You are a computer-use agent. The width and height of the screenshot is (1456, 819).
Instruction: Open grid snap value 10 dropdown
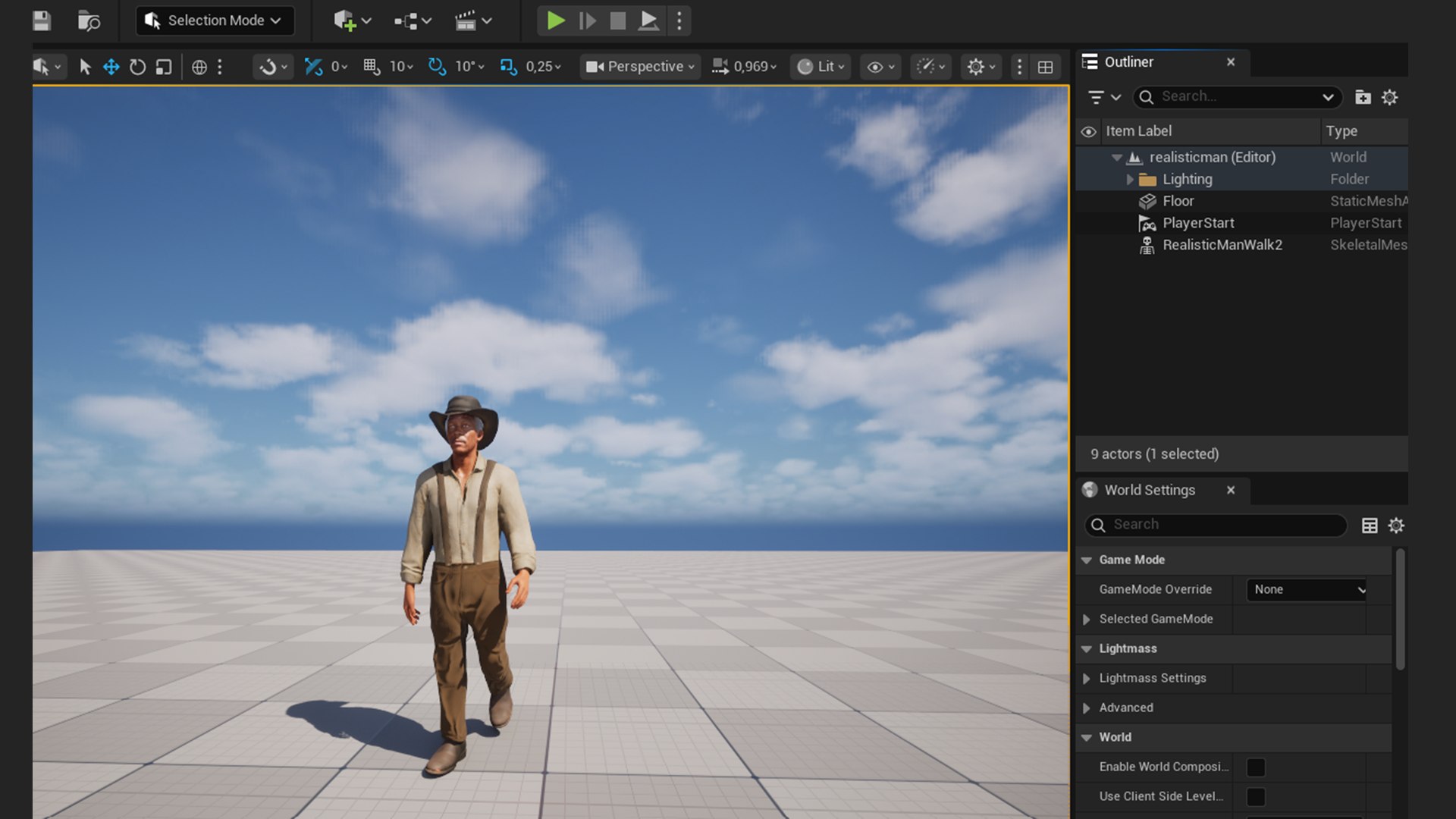(401, 67)
